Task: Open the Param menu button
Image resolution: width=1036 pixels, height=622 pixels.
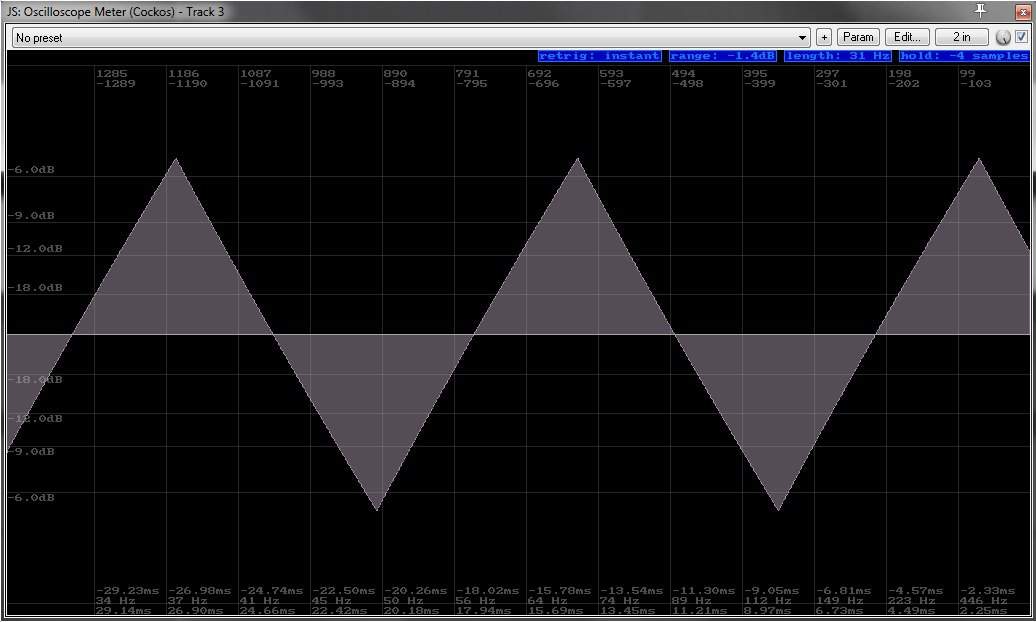Action: [858, 37]
